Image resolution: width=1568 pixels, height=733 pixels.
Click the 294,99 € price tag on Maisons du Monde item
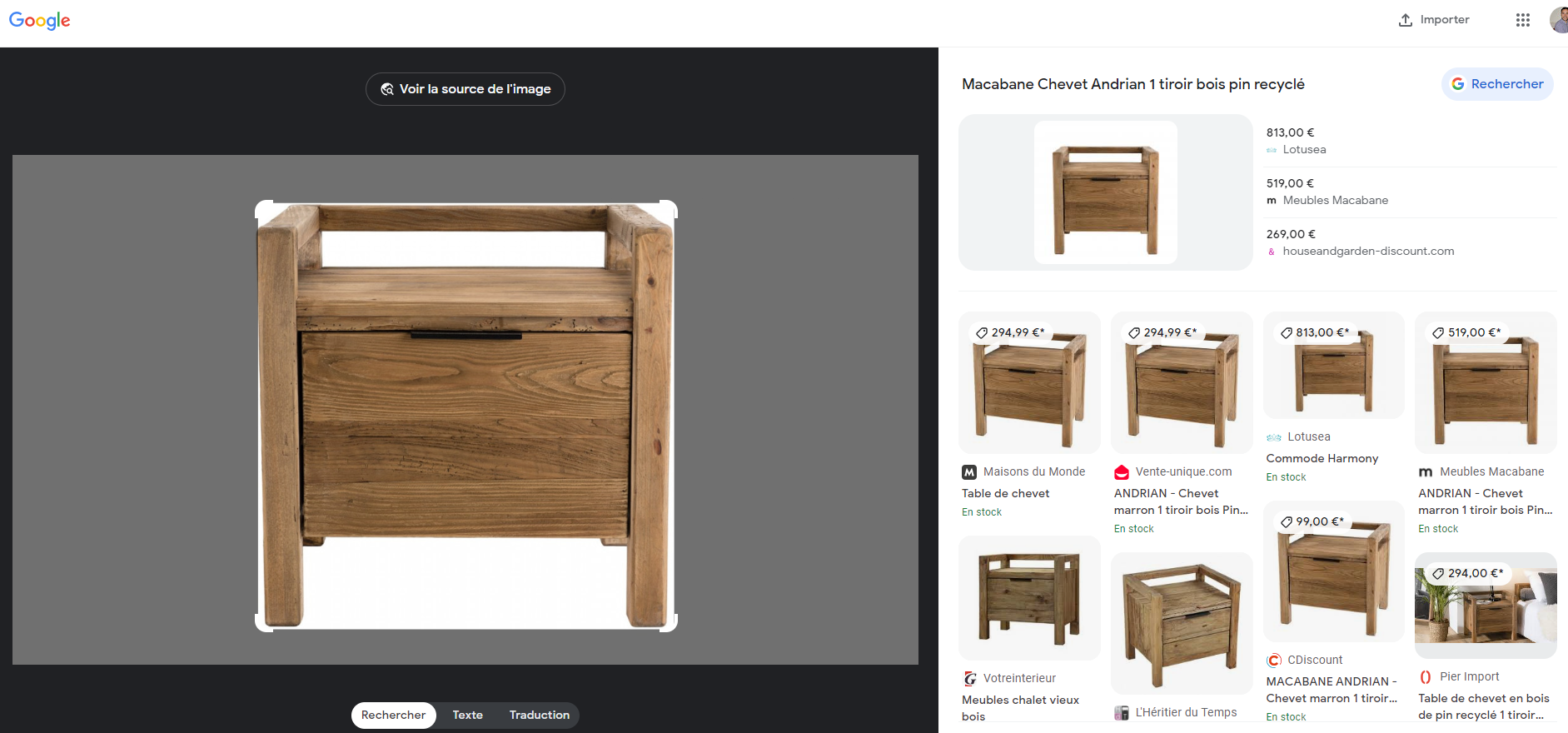coord(1010,332)
